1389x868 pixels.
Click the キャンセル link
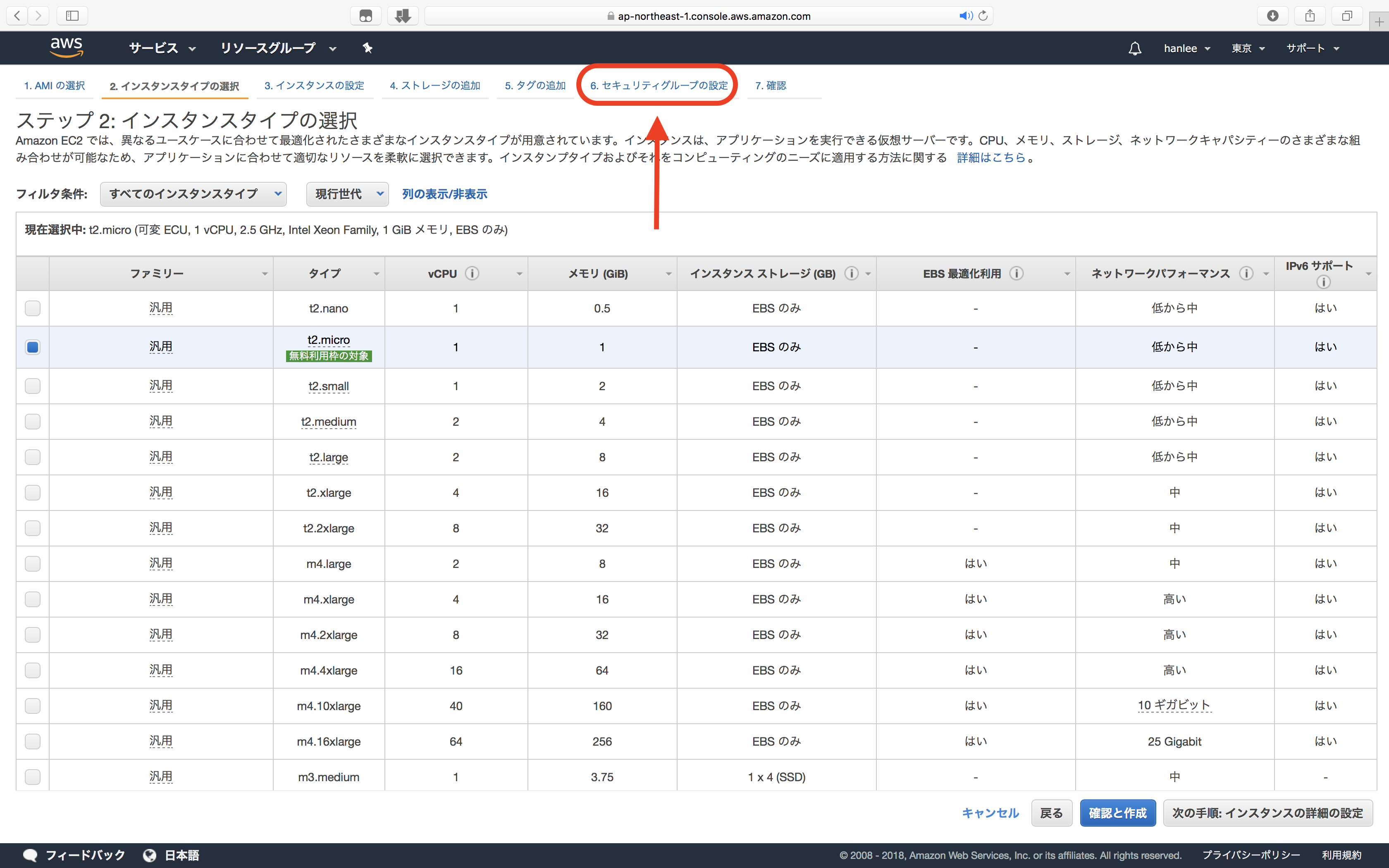[x=990, y=813]
